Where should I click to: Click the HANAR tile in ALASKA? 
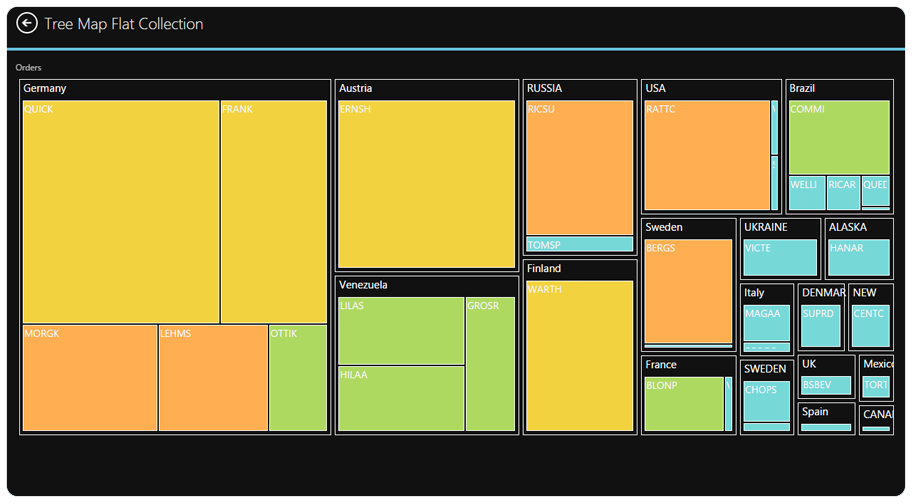pyautogui.click(x=859, y=258)
